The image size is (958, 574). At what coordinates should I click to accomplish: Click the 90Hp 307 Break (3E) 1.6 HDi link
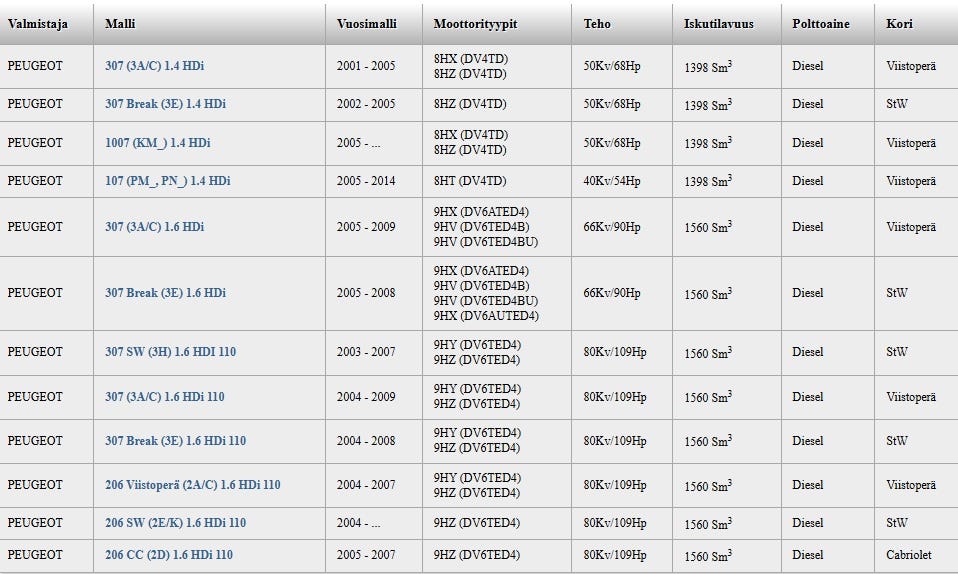pos(165,293)
